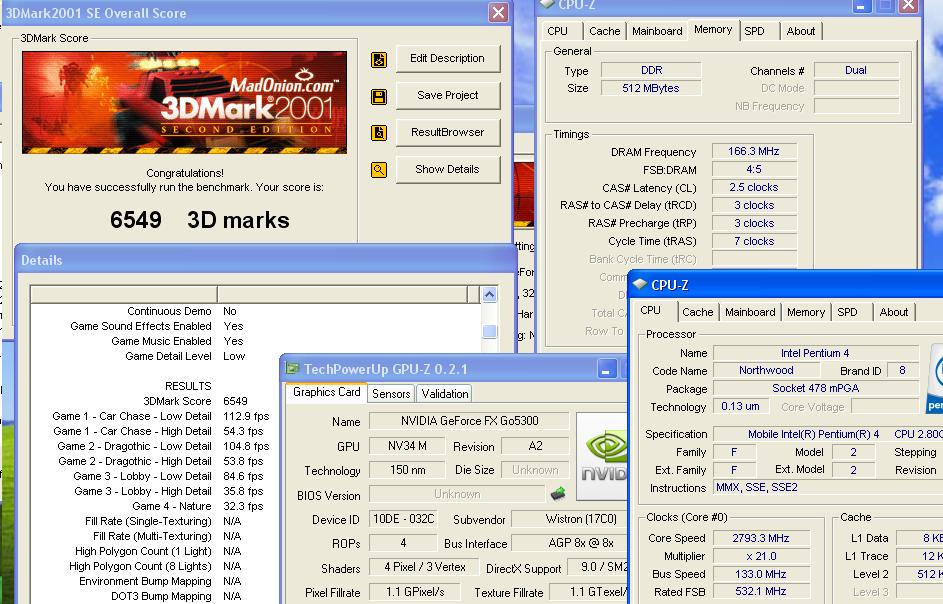
Task: Open About tab in front CPU-Z window
Action: (x=894, y=312)
